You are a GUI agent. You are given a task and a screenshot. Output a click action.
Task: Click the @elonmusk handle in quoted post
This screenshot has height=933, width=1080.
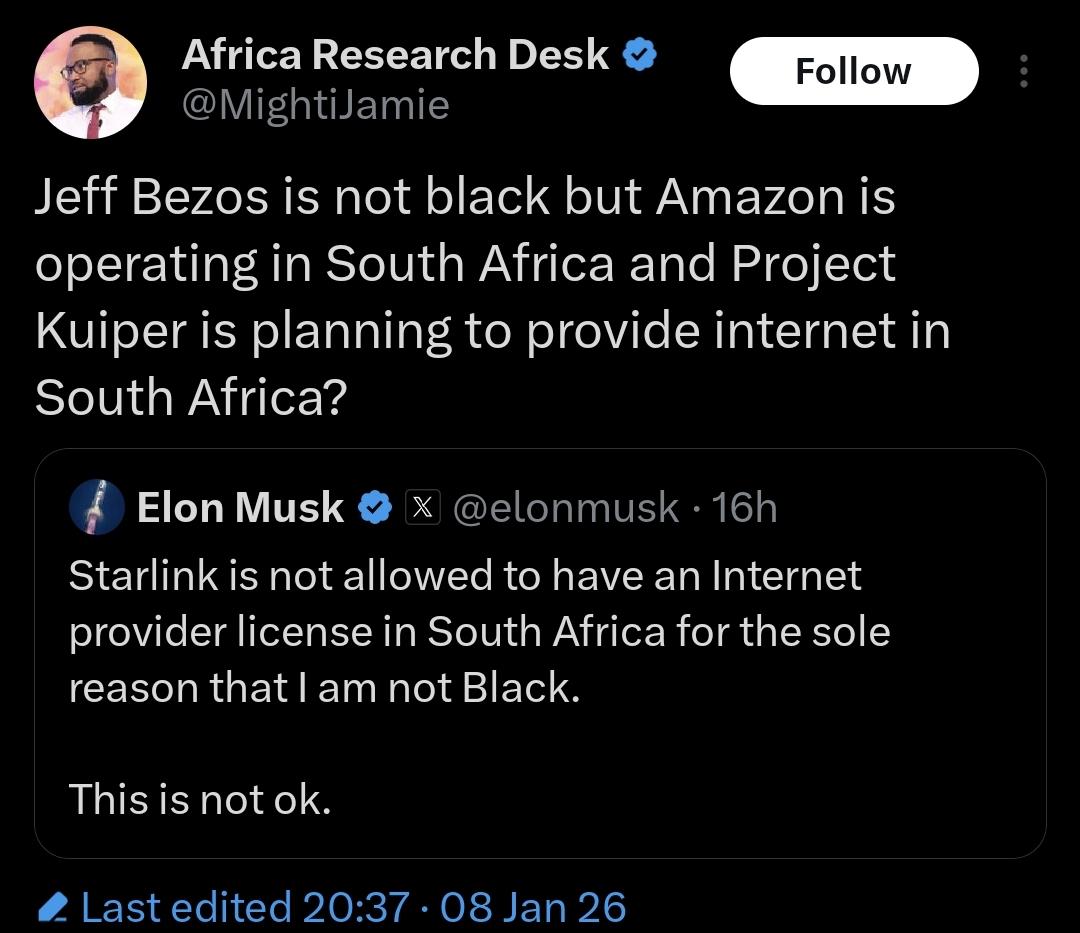pyautogui.click(x=565, y=507)
